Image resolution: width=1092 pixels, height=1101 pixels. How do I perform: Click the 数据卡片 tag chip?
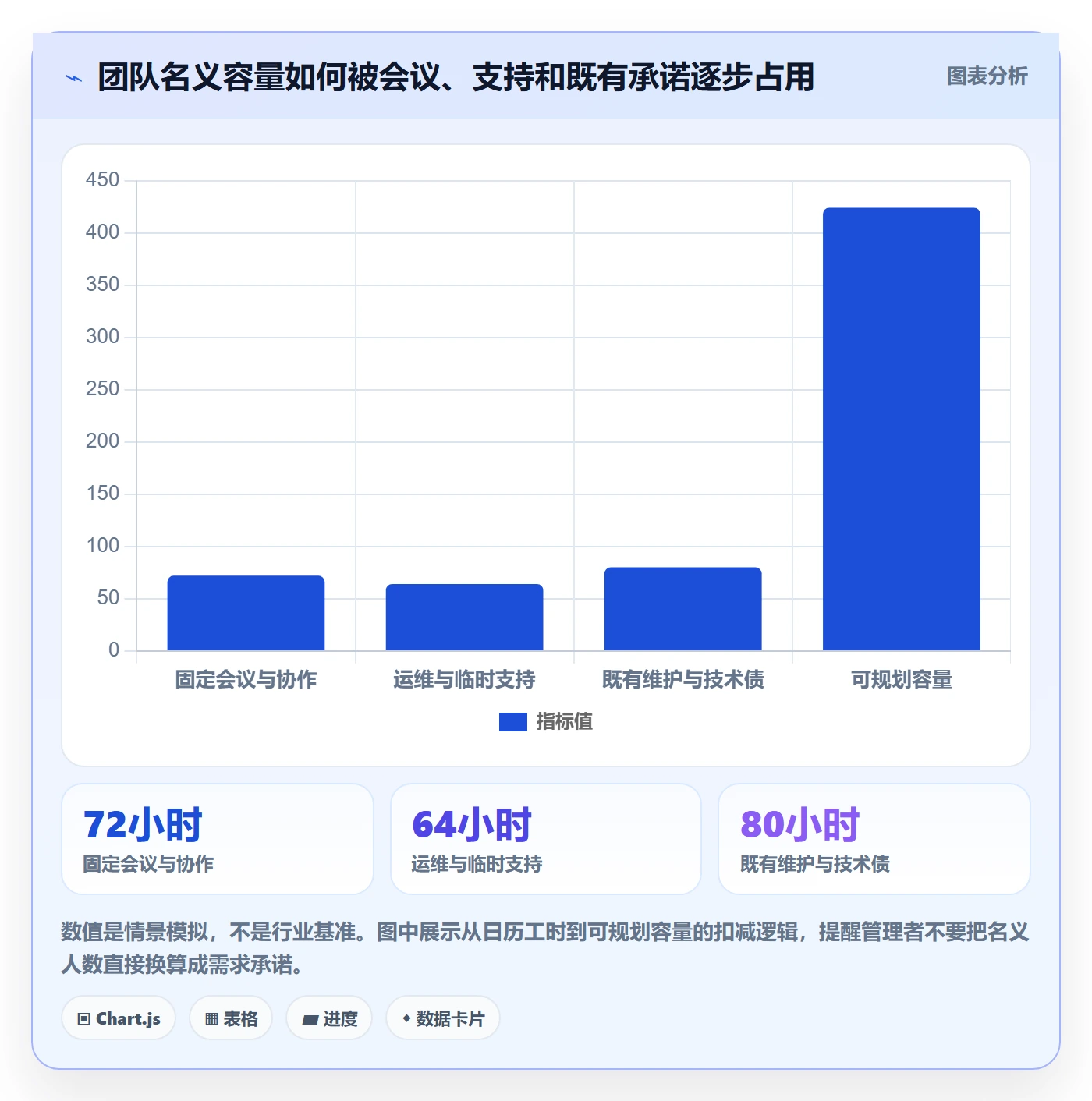[x=443, y=1018]
